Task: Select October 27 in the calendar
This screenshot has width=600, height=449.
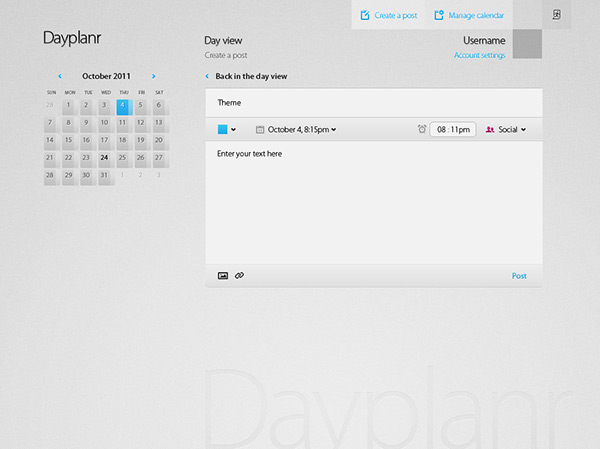Action: [160, 159]
